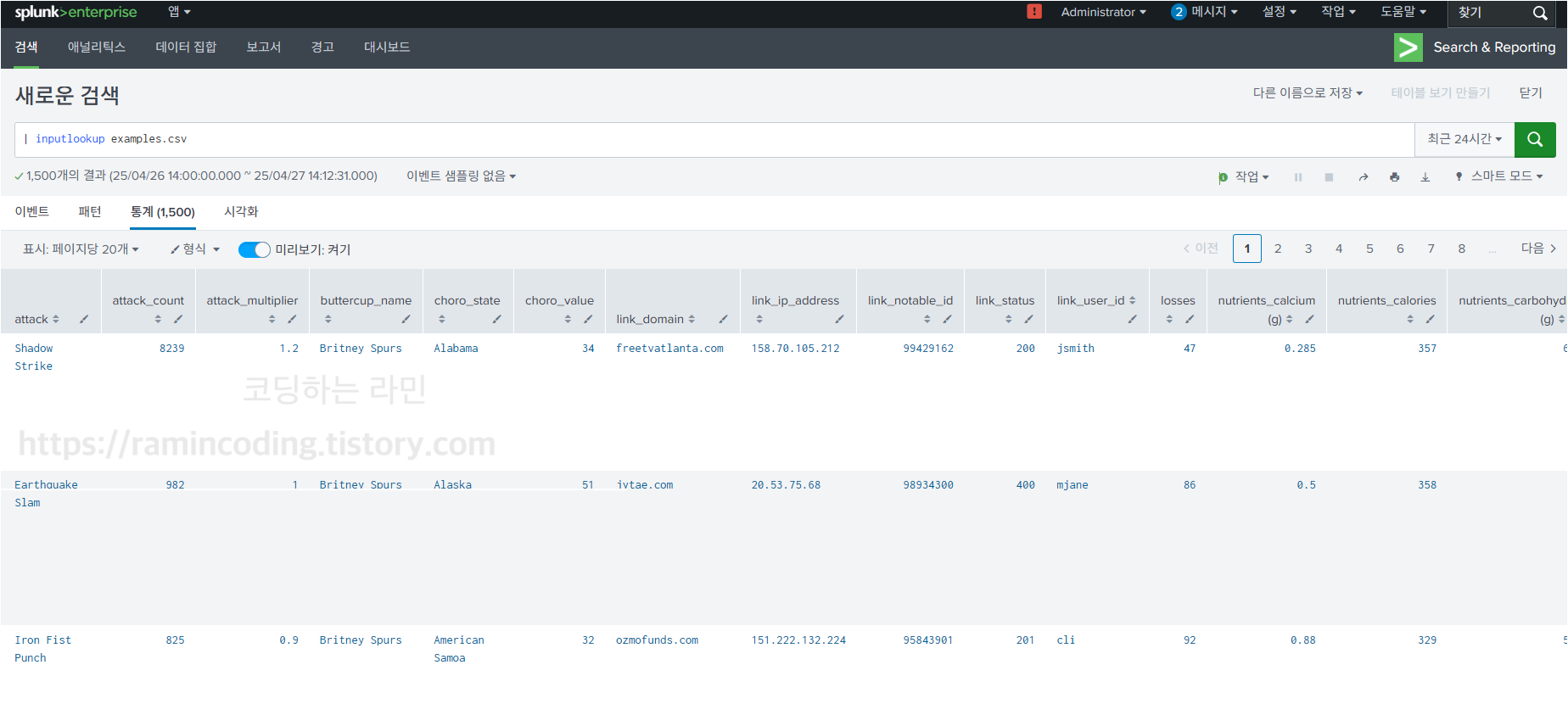Viewport: 1568px width, 704px height.
Task: Click the Shadow Strike attack value
Action: pos(34,357)
